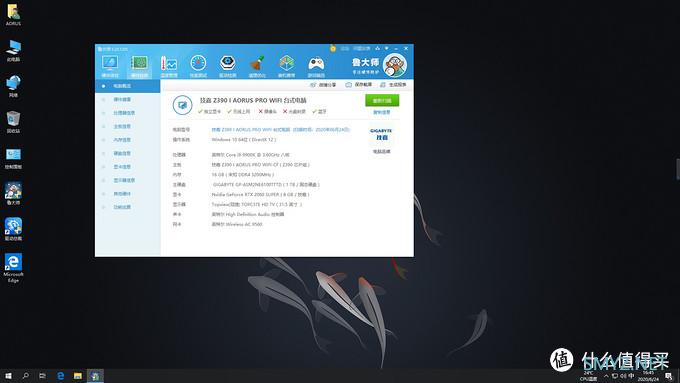
Task: Click the CPU temperature taskbar readout
Action: [x=588, y=376]
